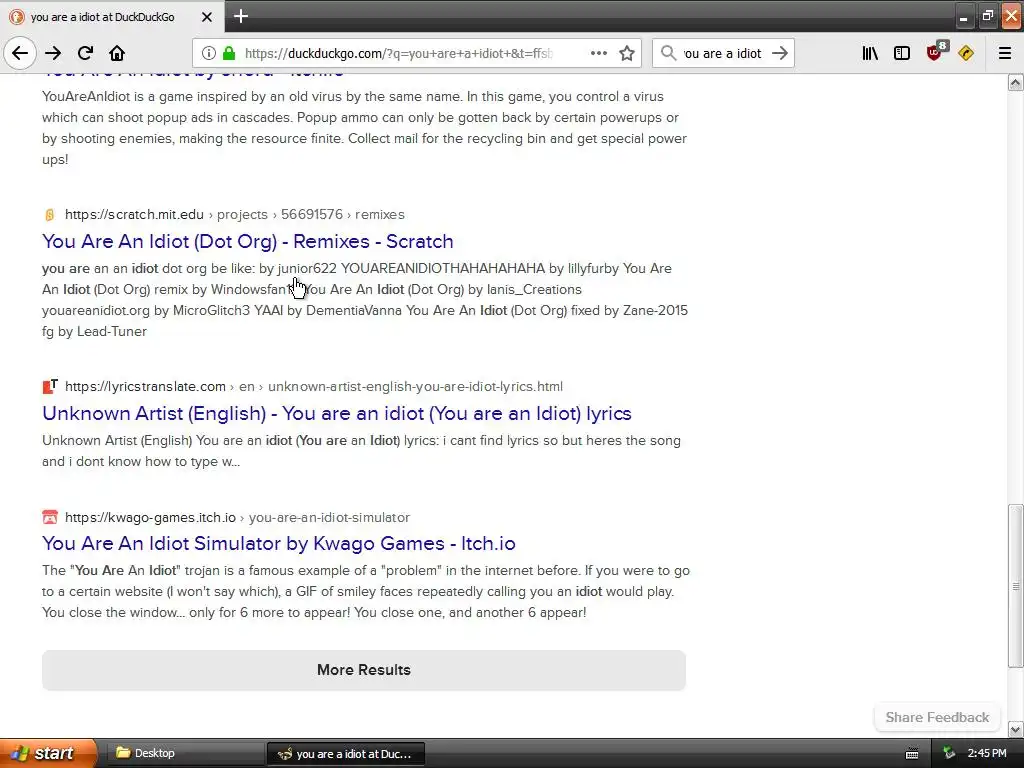Click the Scratch favicon next to scratch.mit.edu

tap(50, 215)
